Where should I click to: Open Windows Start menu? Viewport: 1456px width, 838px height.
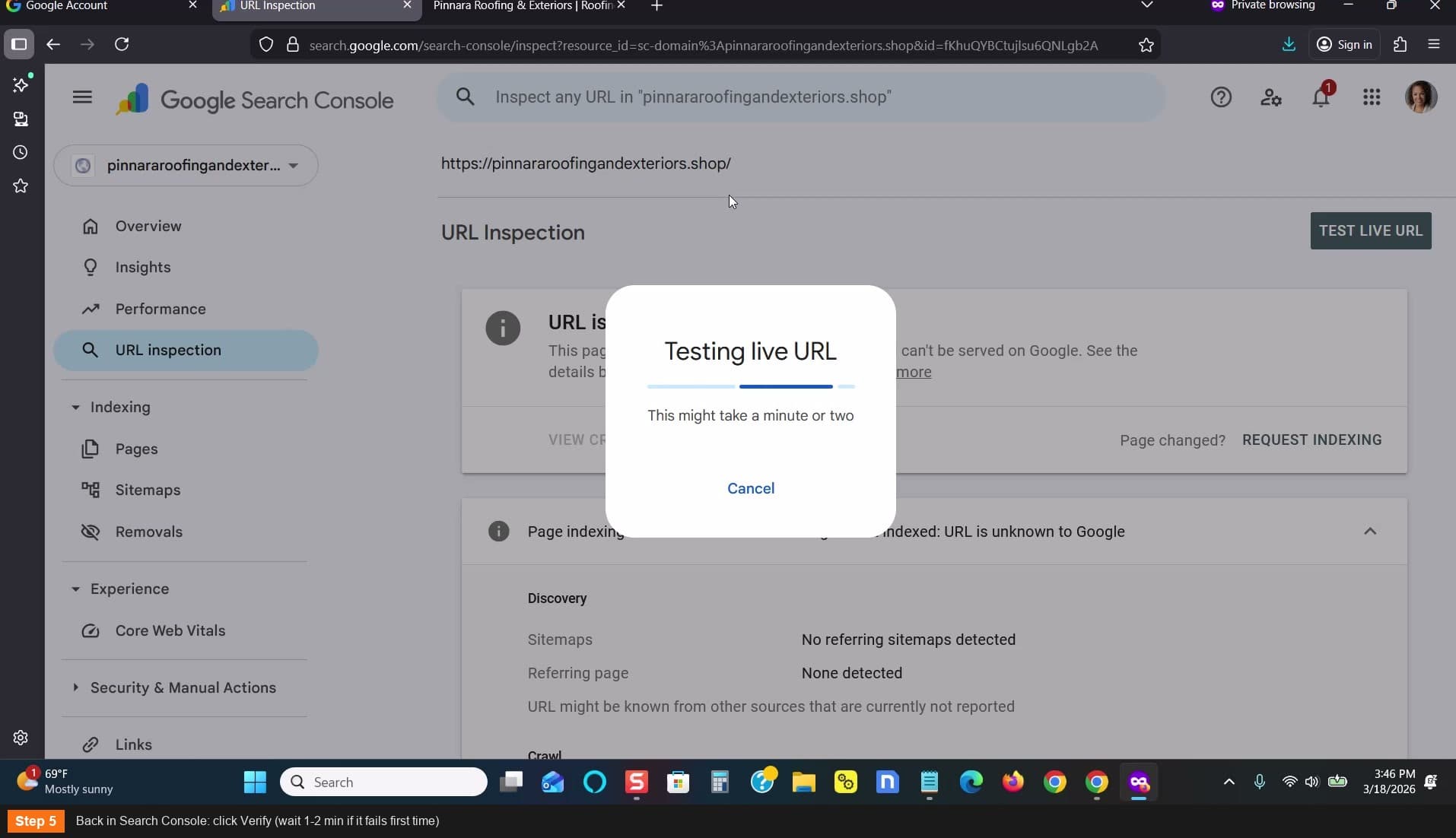(x=255, y=782)
